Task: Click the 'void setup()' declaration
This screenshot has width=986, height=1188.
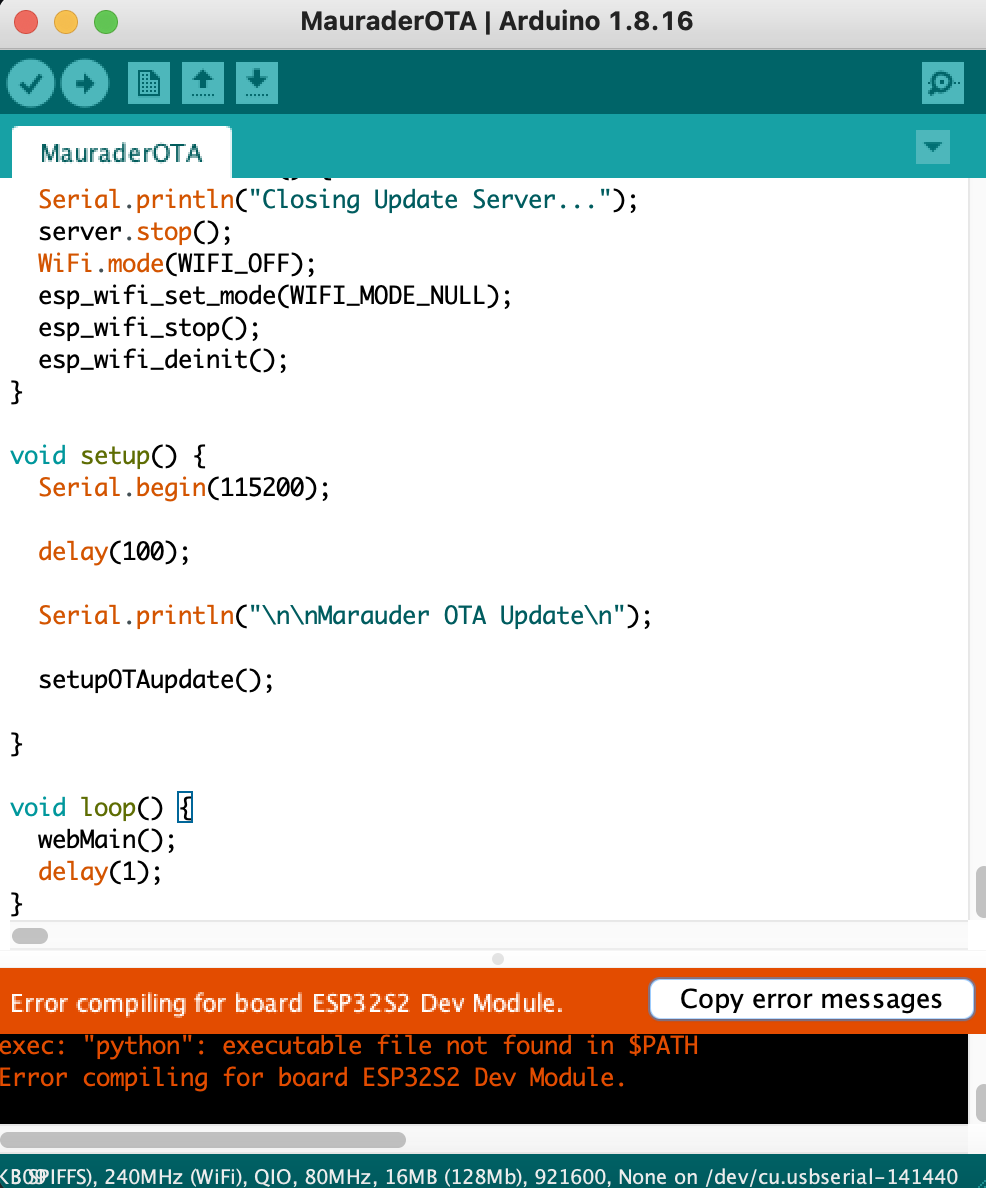Action: click(x=108, y=455)
